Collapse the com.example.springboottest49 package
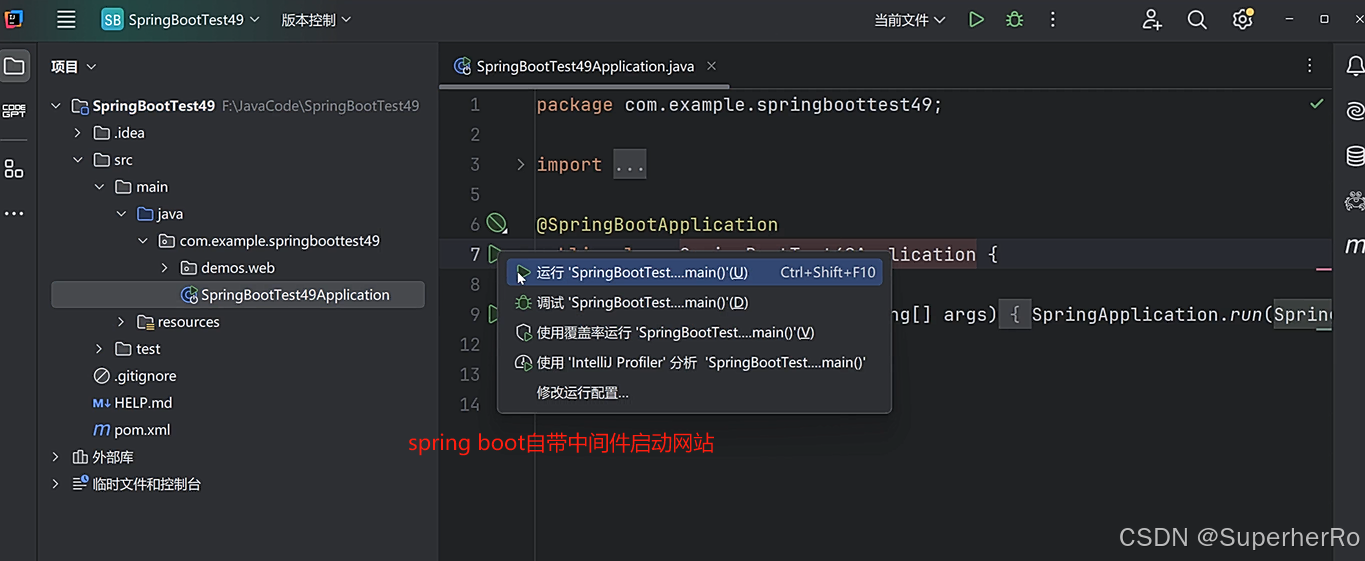1365x561 pixels. tap(143, 241)
